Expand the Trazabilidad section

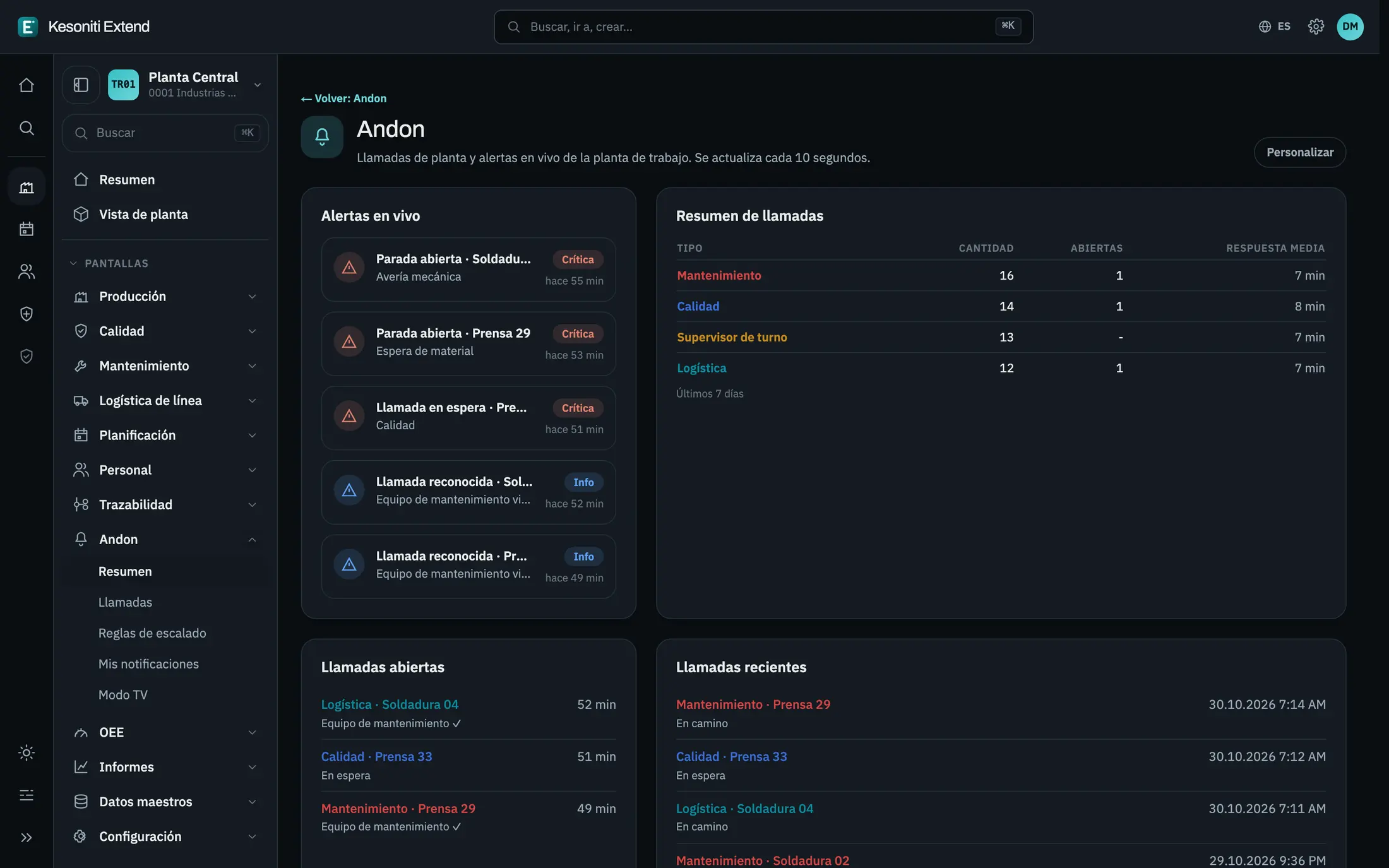pyautogui.click(x=165, y=504)
